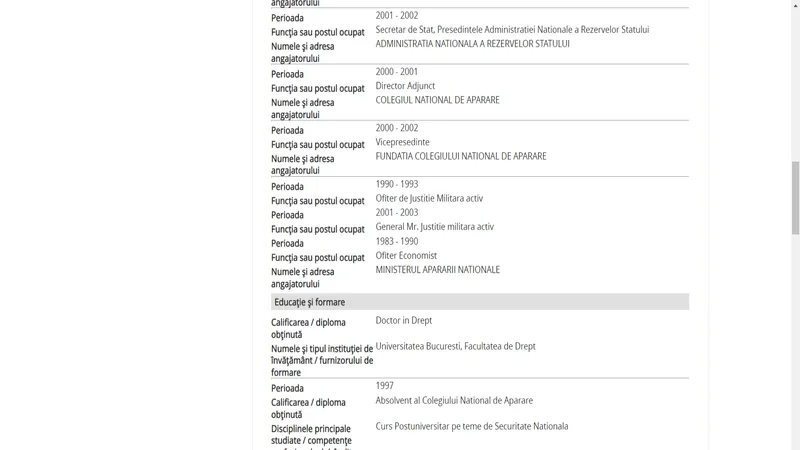Click 'Curs Postuniversitar pe teme de Securitate Nationala'
Viewport: 800px width, 450px height.
[471, 426]
